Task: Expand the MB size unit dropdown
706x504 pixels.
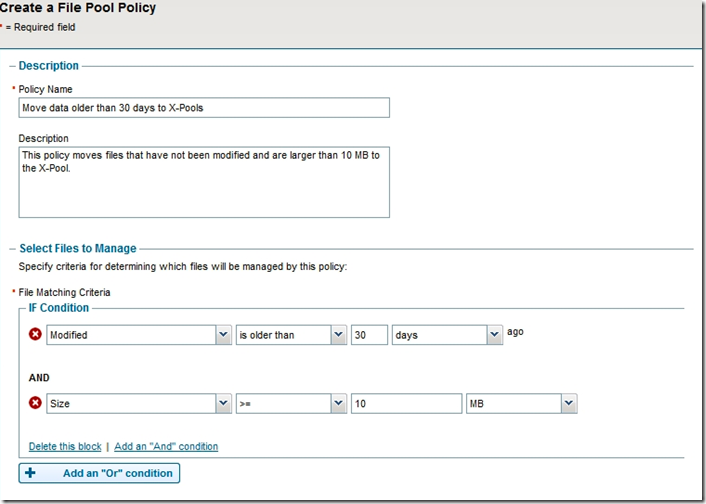Action: pos(521,404)
